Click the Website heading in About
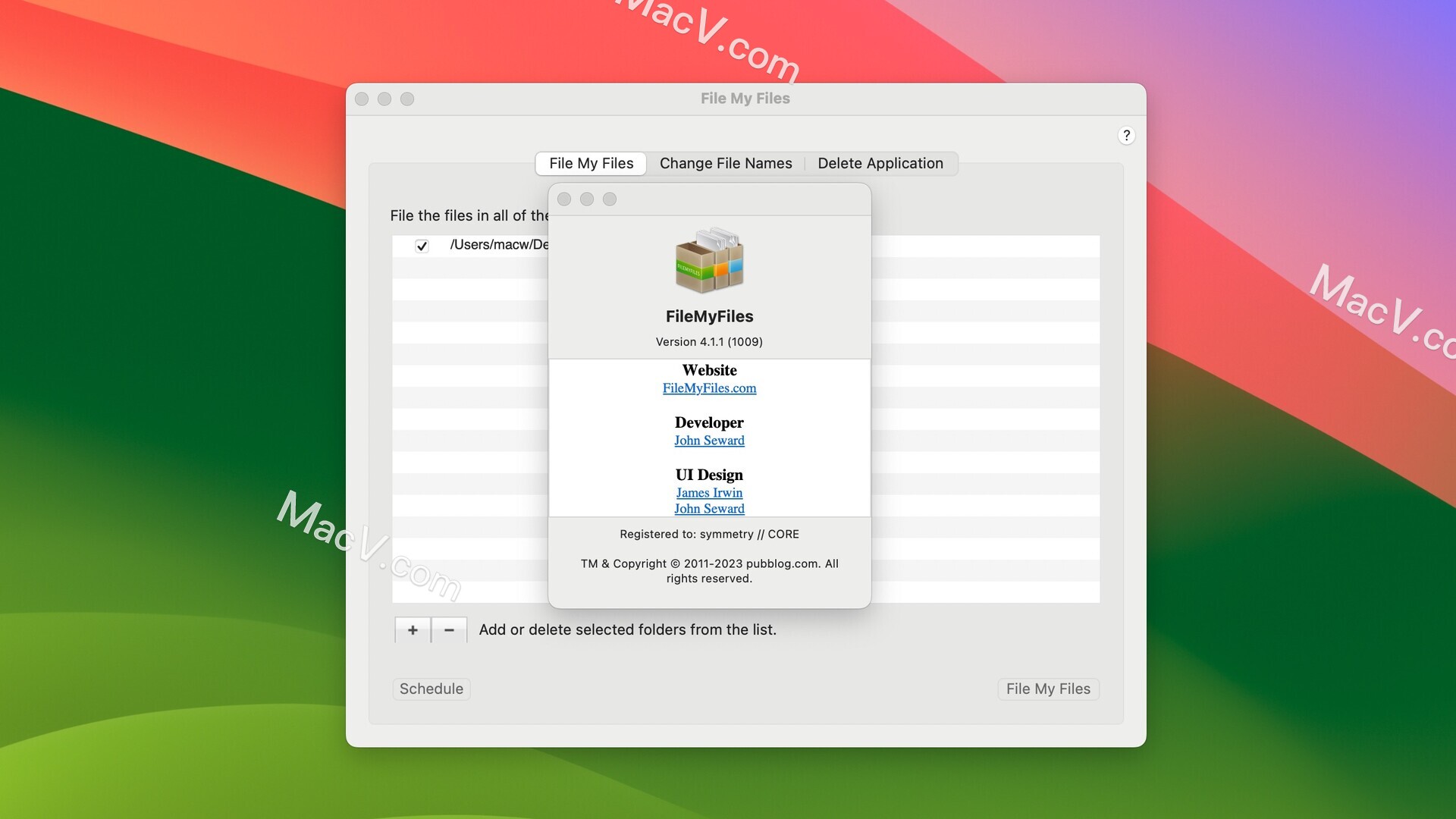 point(709,370)
